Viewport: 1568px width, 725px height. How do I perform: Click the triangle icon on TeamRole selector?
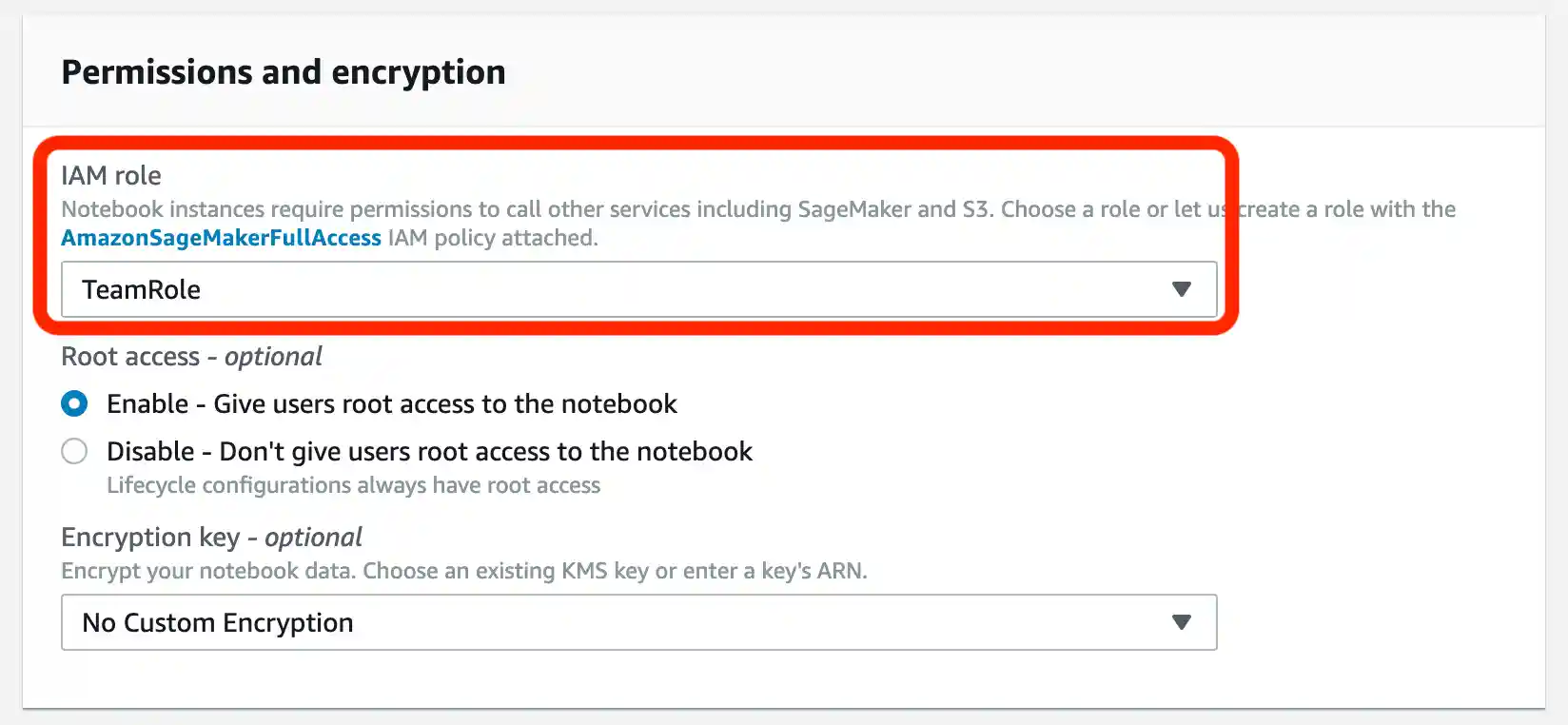1183,289
